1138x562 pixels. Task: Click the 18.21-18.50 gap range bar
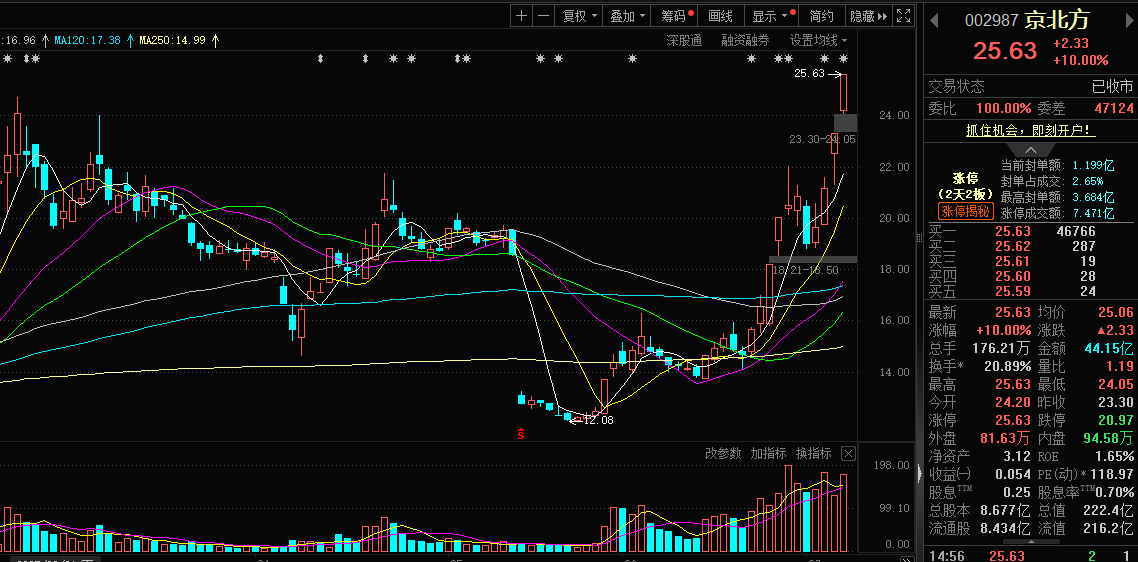[813, 259]
